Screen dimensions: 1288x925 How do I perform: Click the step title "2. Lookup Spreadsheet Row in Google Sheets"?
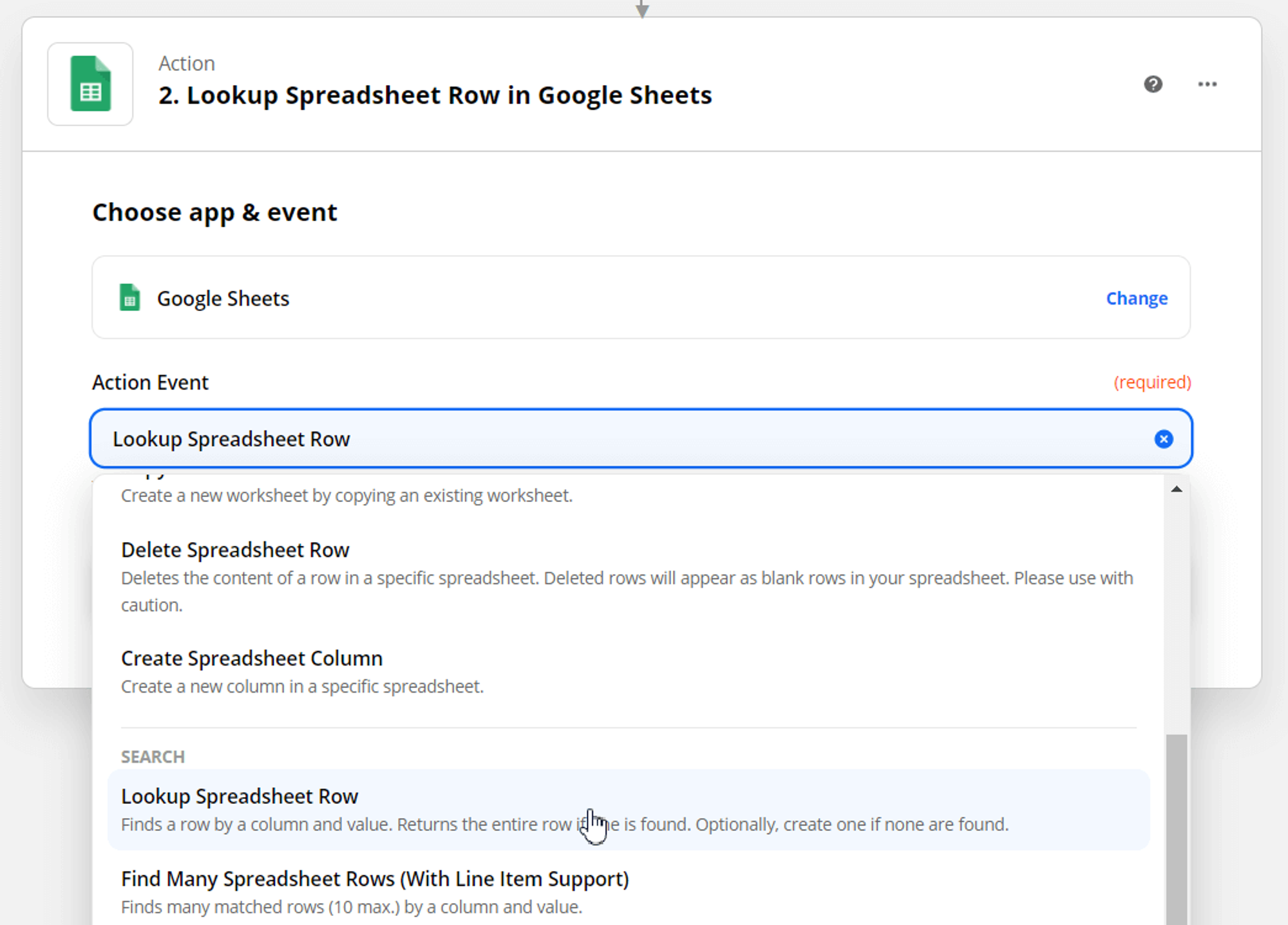click(435, 95)
